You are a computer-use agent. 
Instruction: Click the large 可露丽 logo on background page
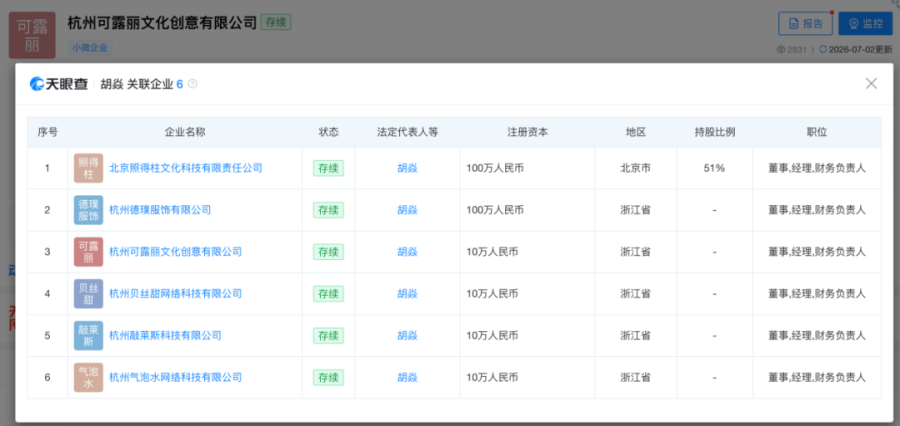32,35
